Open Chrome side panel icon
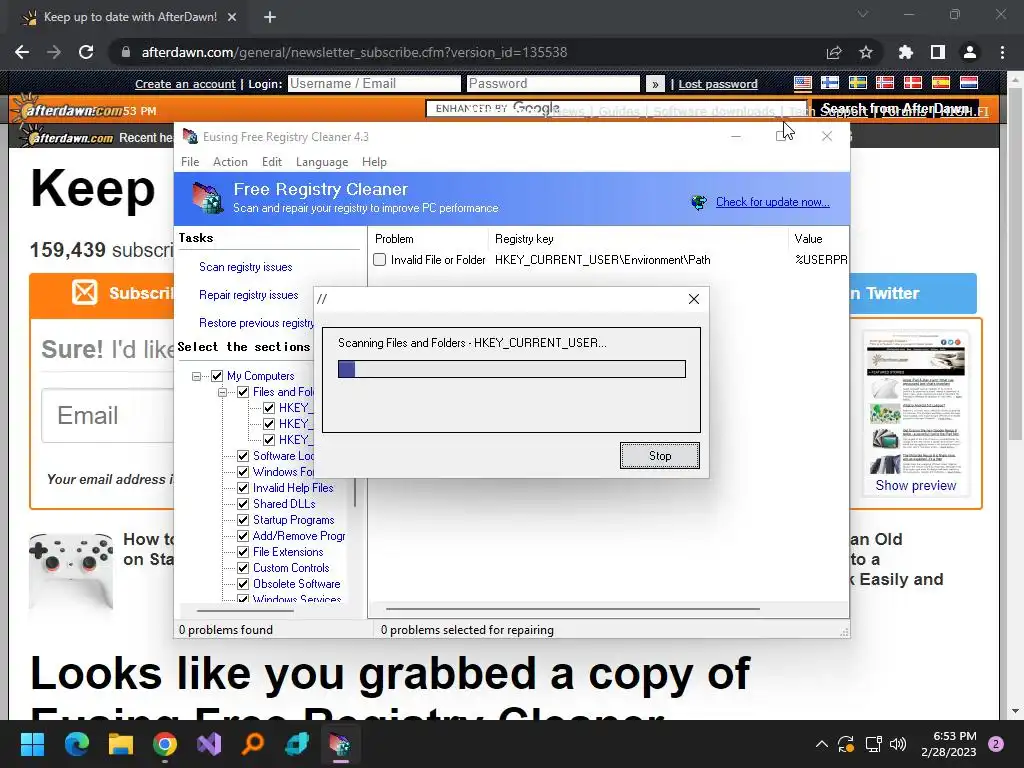This screenshot has height=768, width=1024. [x=938, y=52]
